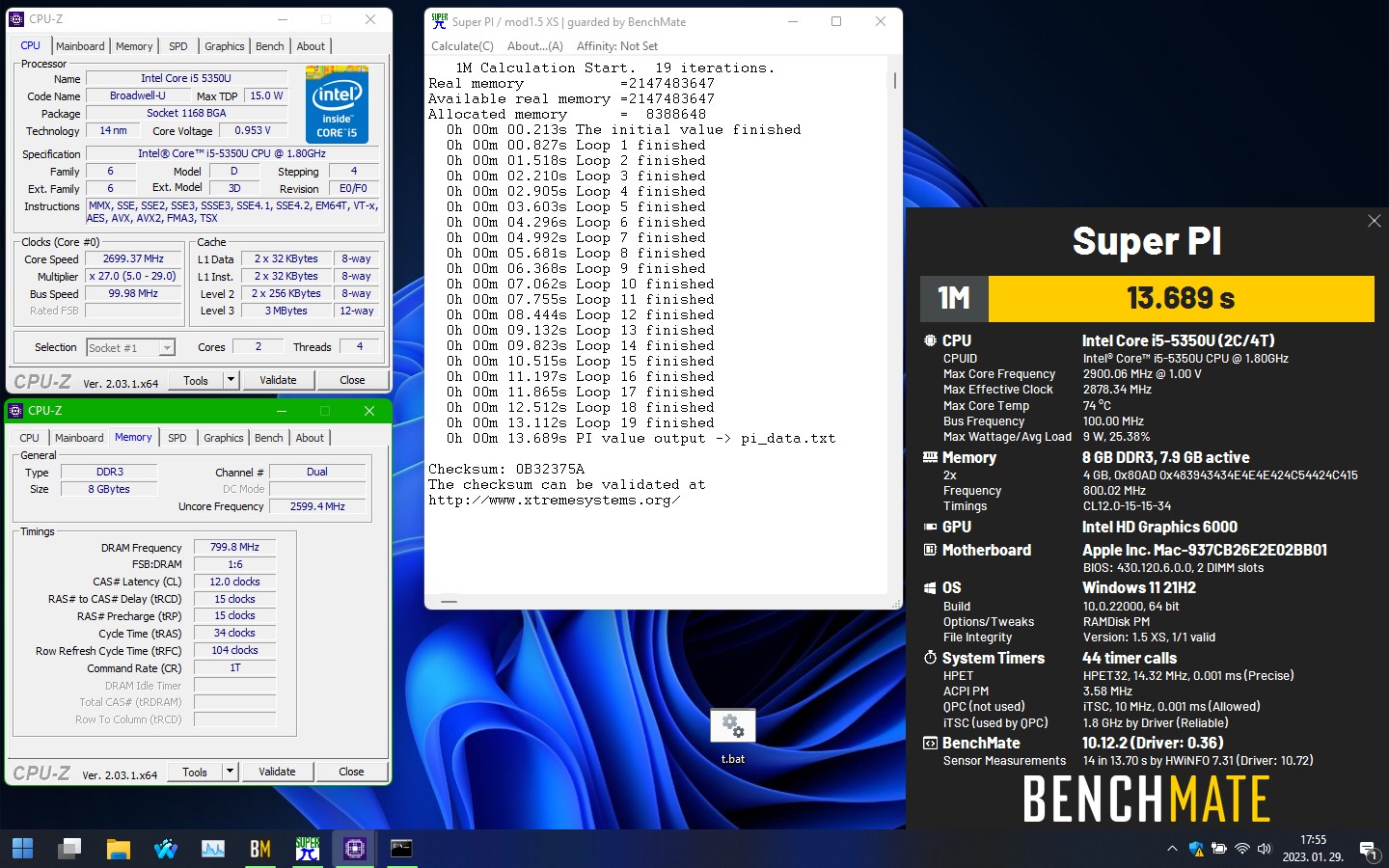Click Validate in bottom CPU-Z window
Viewport: 1389px width, 868px height.
pos(277,773)
